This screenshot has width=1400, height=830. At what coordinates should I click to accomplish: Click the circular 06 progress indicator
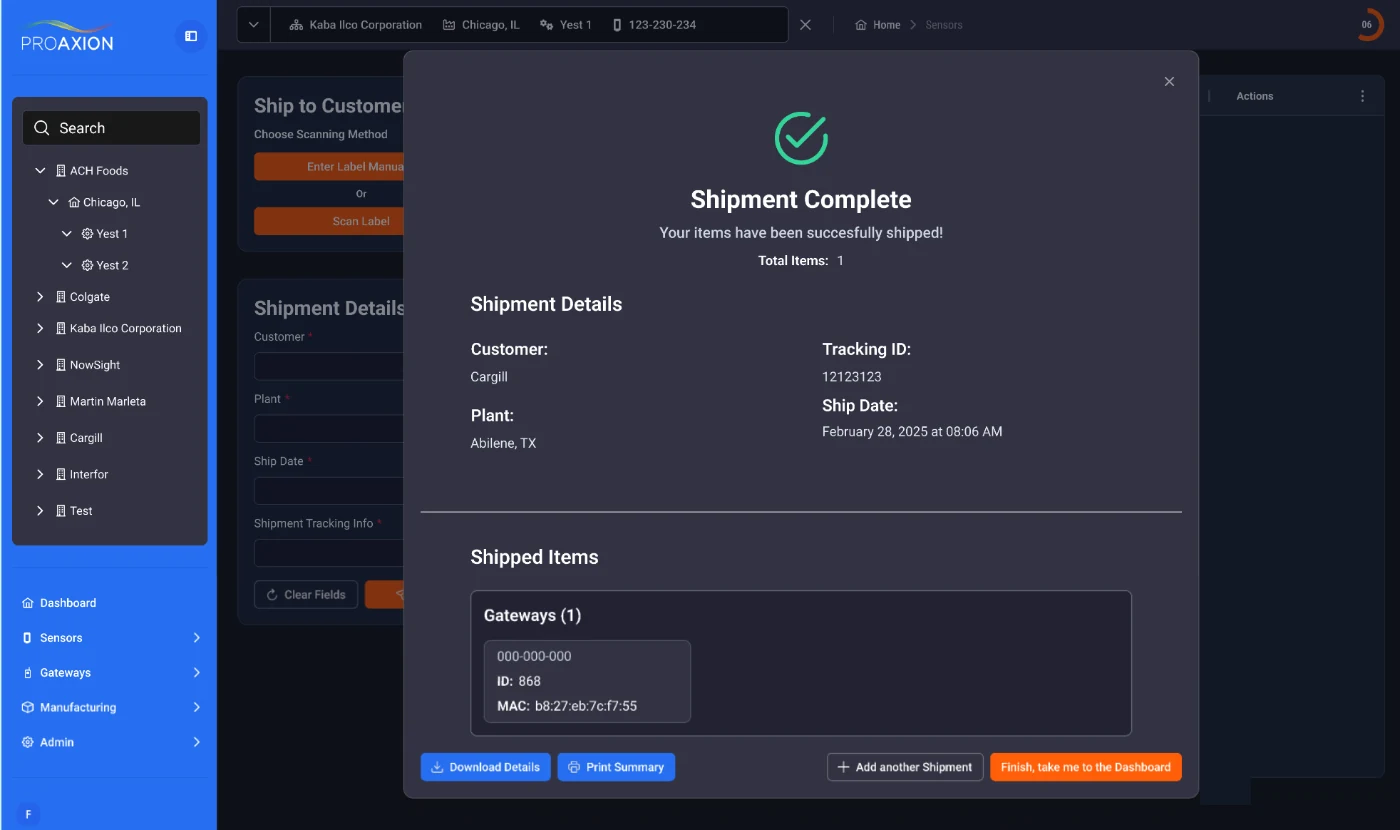[x=1367, y=25]
